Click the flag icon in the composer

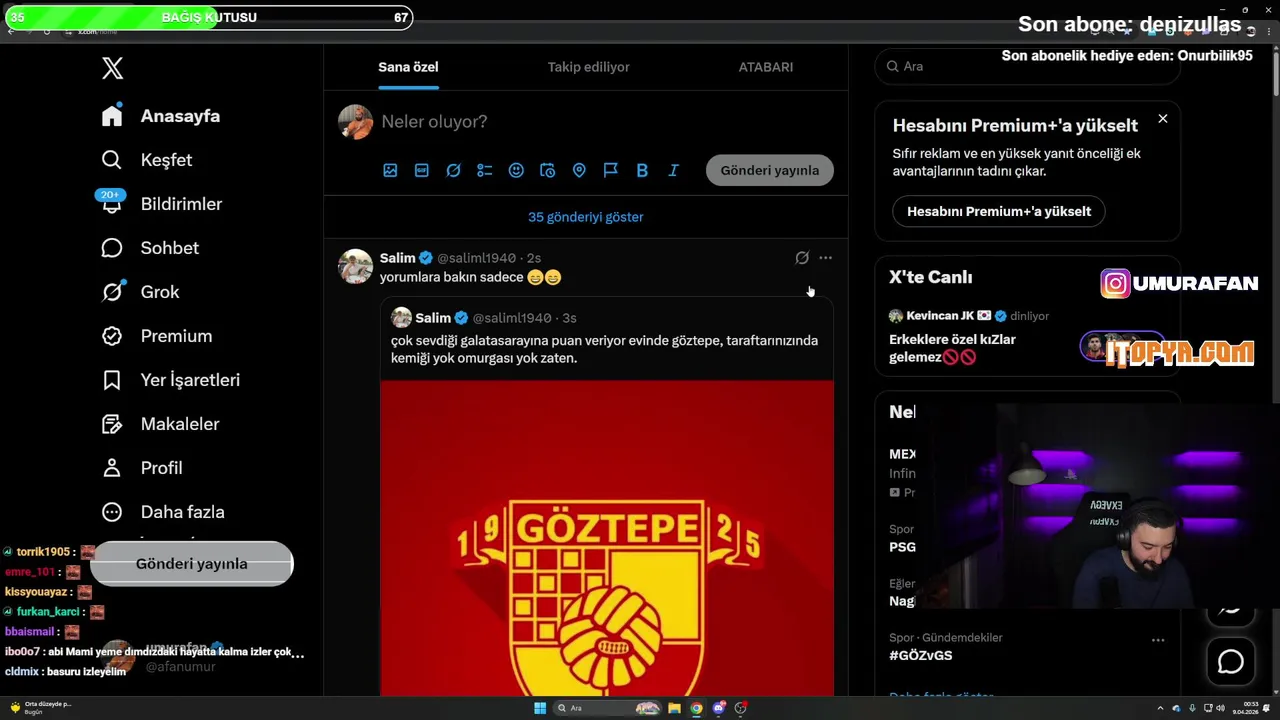(610, 171)
